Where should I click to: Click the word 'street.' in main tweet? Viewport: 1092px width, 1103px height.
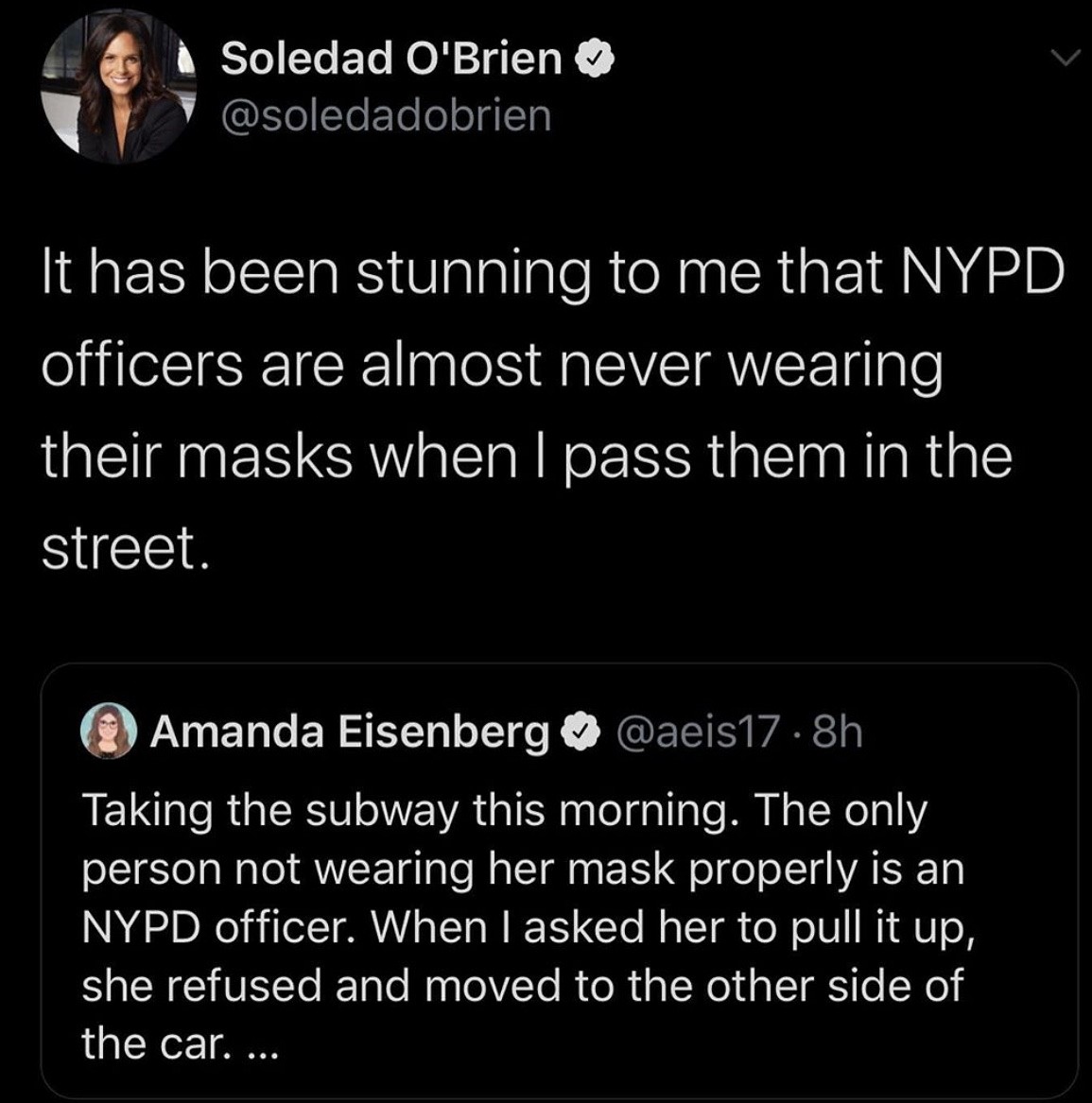[x=121, y=548]
